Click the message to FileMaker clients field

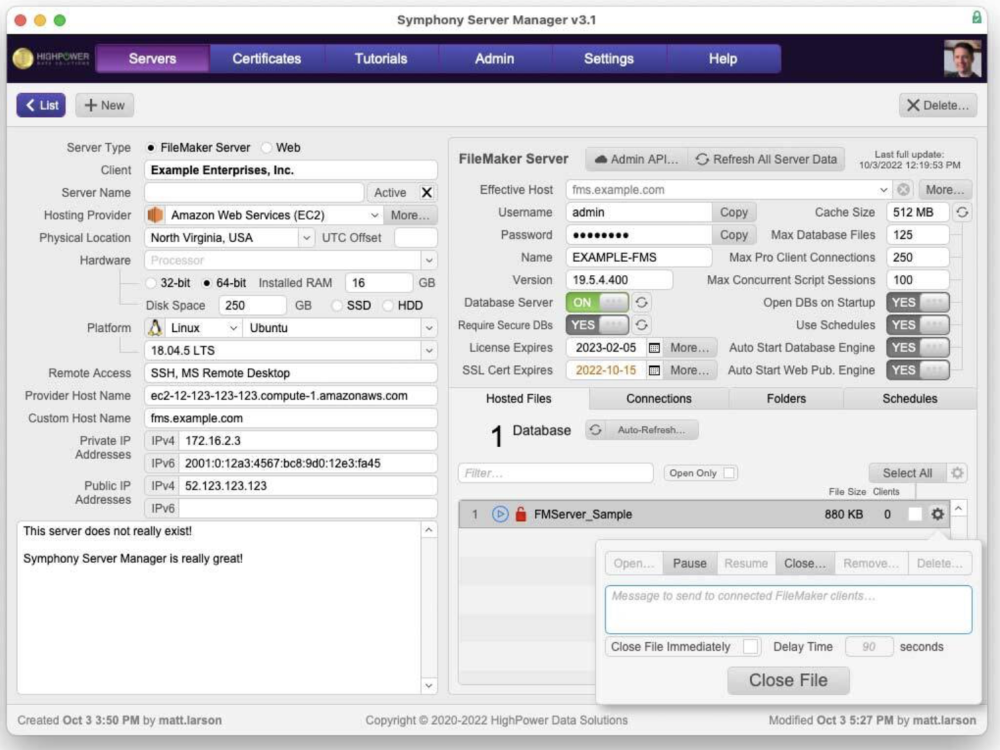[x=788, y=609]
